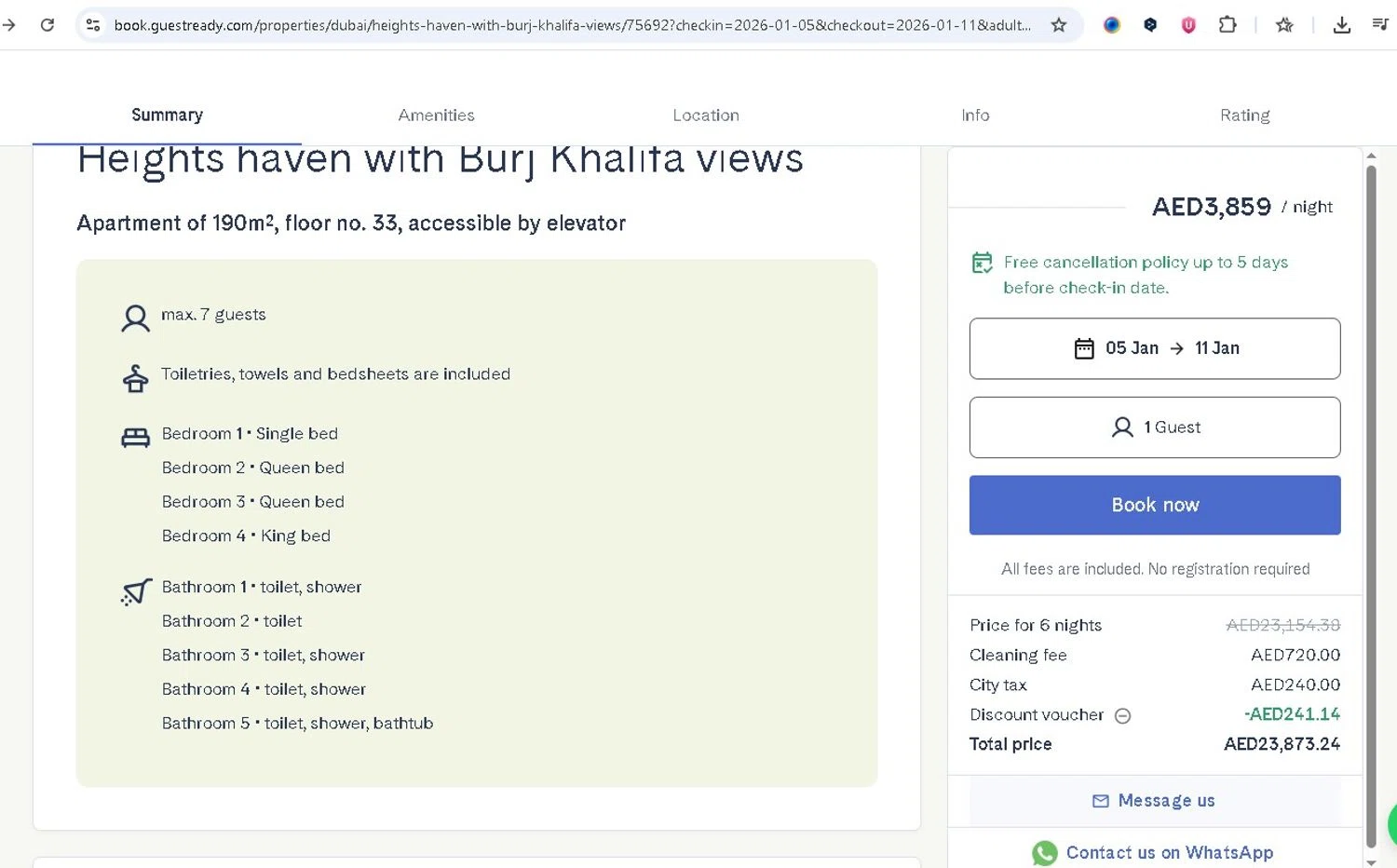
Task: Click the calendar icon in date selector
Action: 1084,348
